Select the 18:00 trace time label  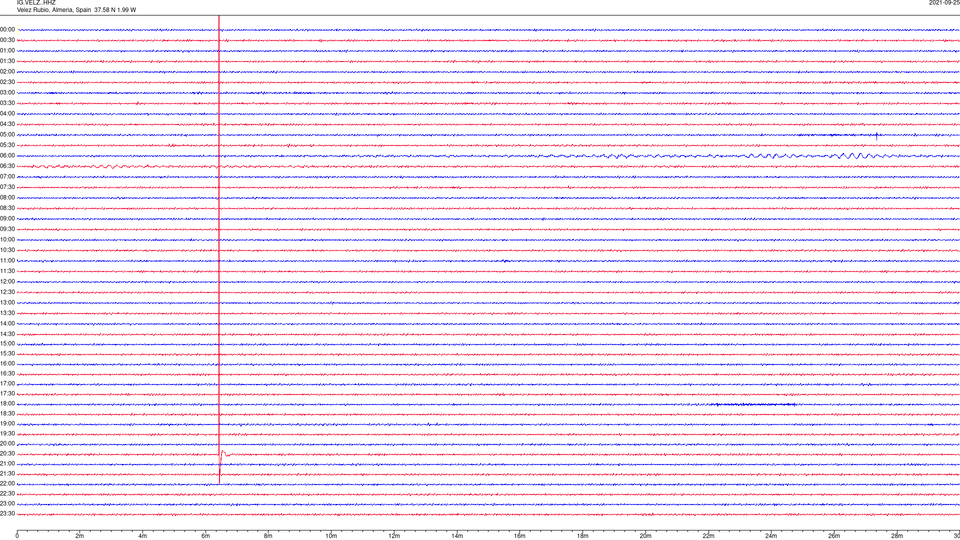coord(7,404)
